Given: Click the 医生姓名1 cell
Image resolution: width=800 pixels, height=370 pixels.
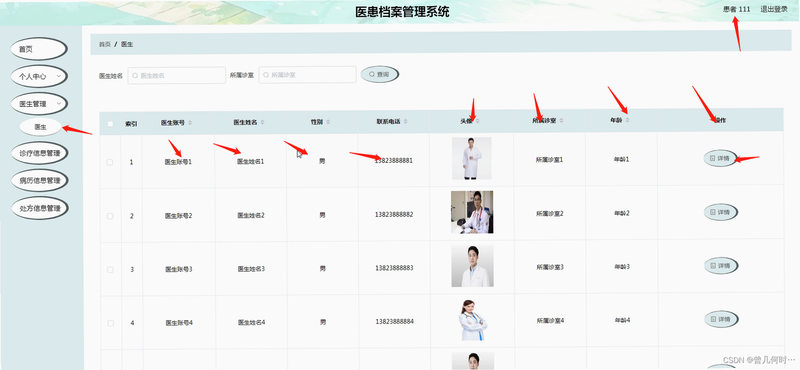Looking at the screenshot, I should pyautogui.click(x=251, y=161).
